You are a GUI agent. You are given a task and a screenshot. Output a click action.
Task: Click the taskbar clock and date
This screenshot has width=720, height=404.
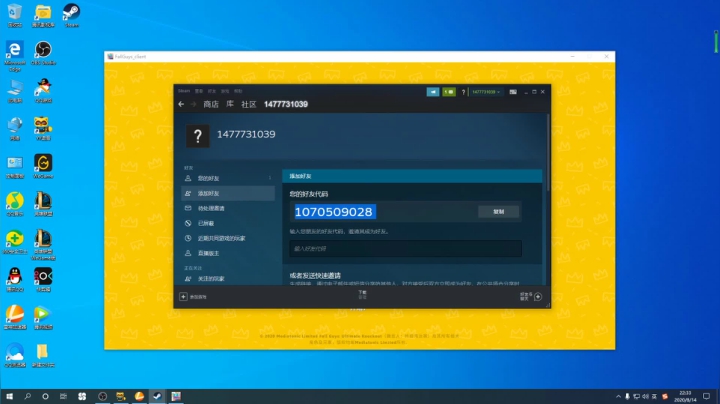tap(685, 396)
